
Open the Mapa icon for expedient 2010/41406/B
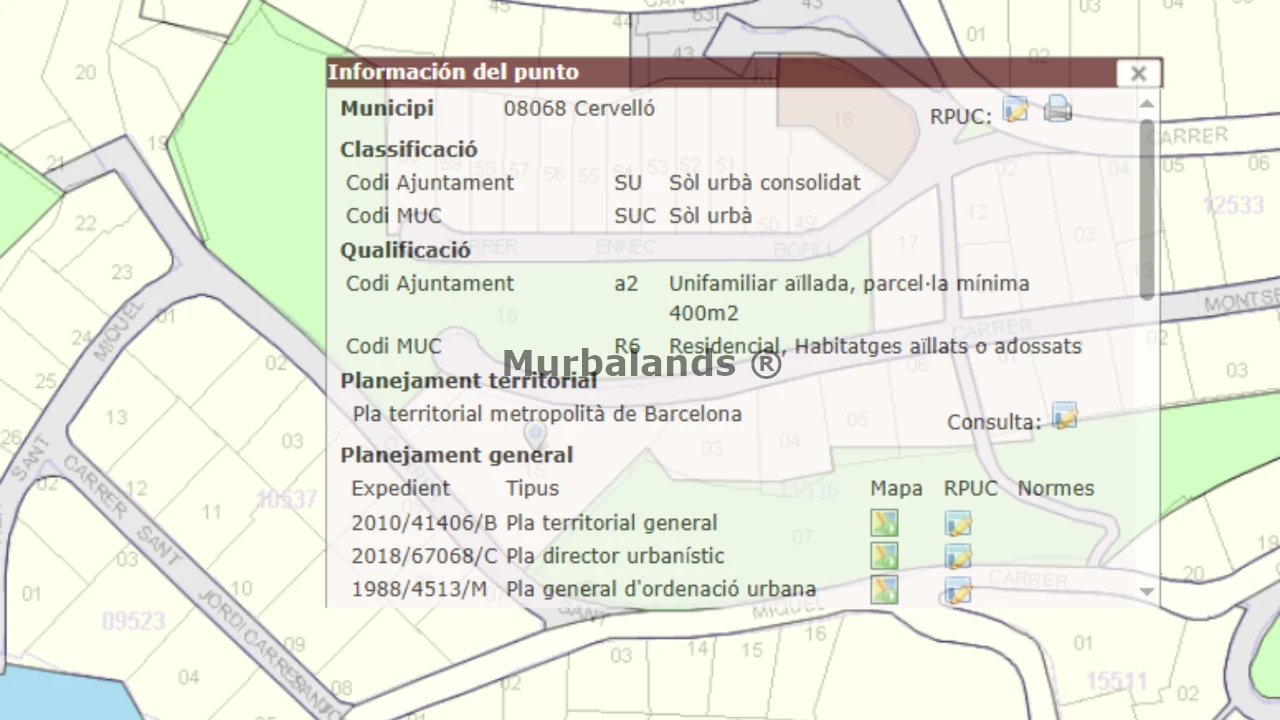883,523
